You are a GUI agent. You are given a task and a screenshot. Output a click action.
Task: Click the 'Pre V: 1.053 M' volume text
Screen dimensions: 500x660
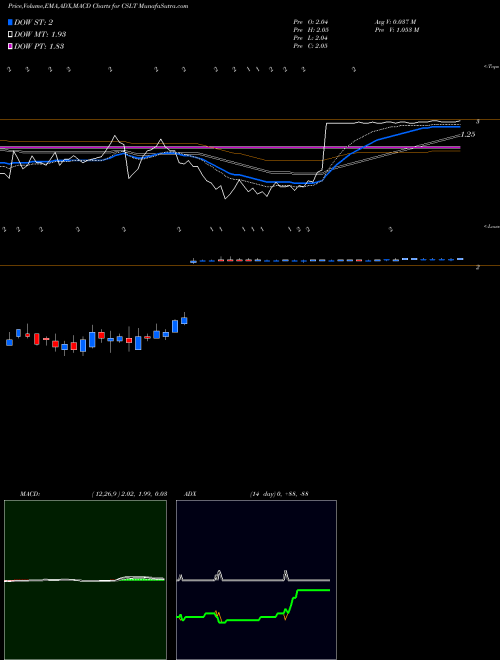396,29
